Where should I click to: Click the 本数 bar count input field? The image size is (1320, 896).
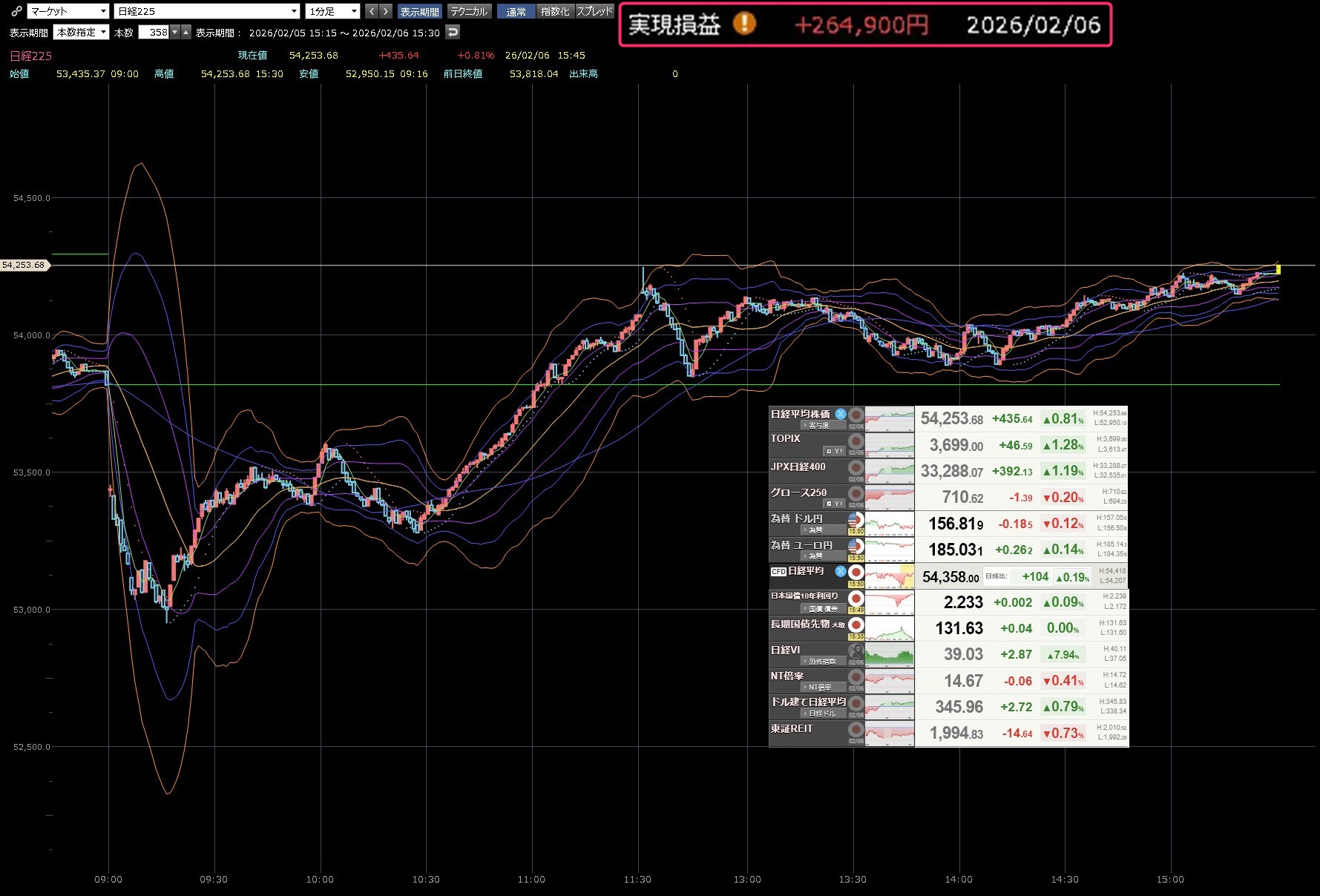(x=154, y=32)
